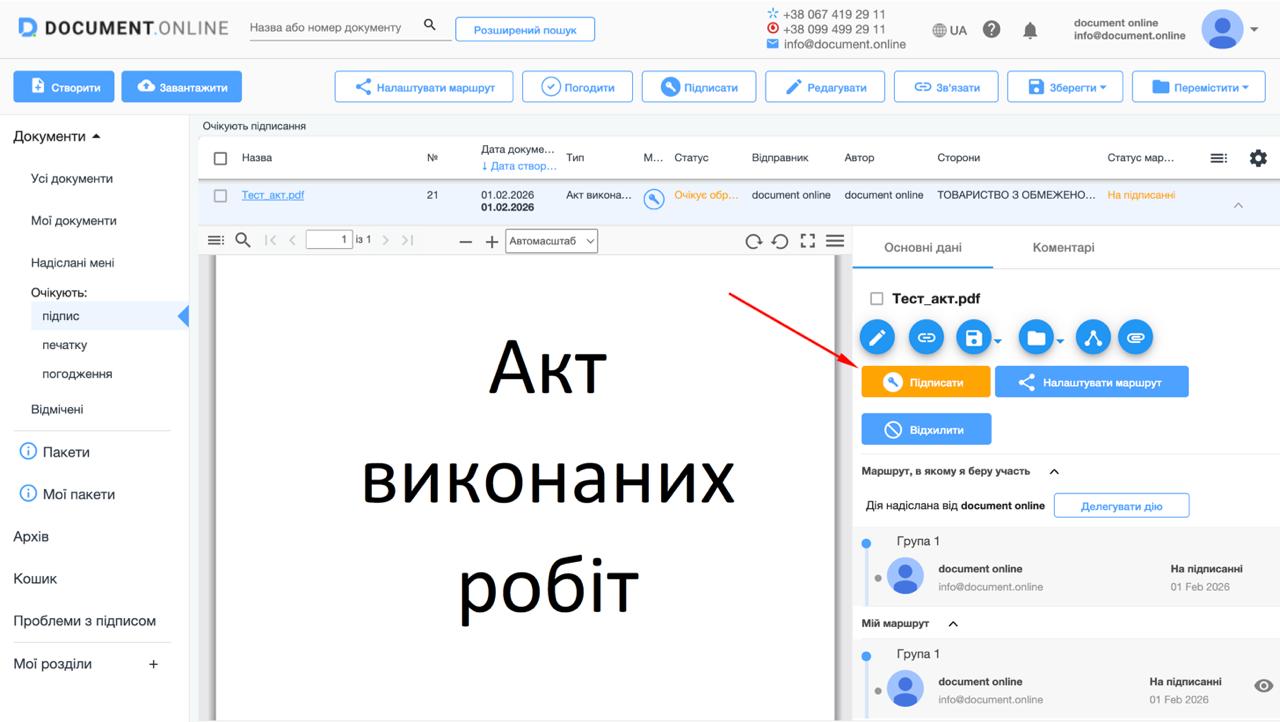Rotate PDF page clockwise
Image resolution: width=1280 pixels, height=722 pixels.
[753, 241]
